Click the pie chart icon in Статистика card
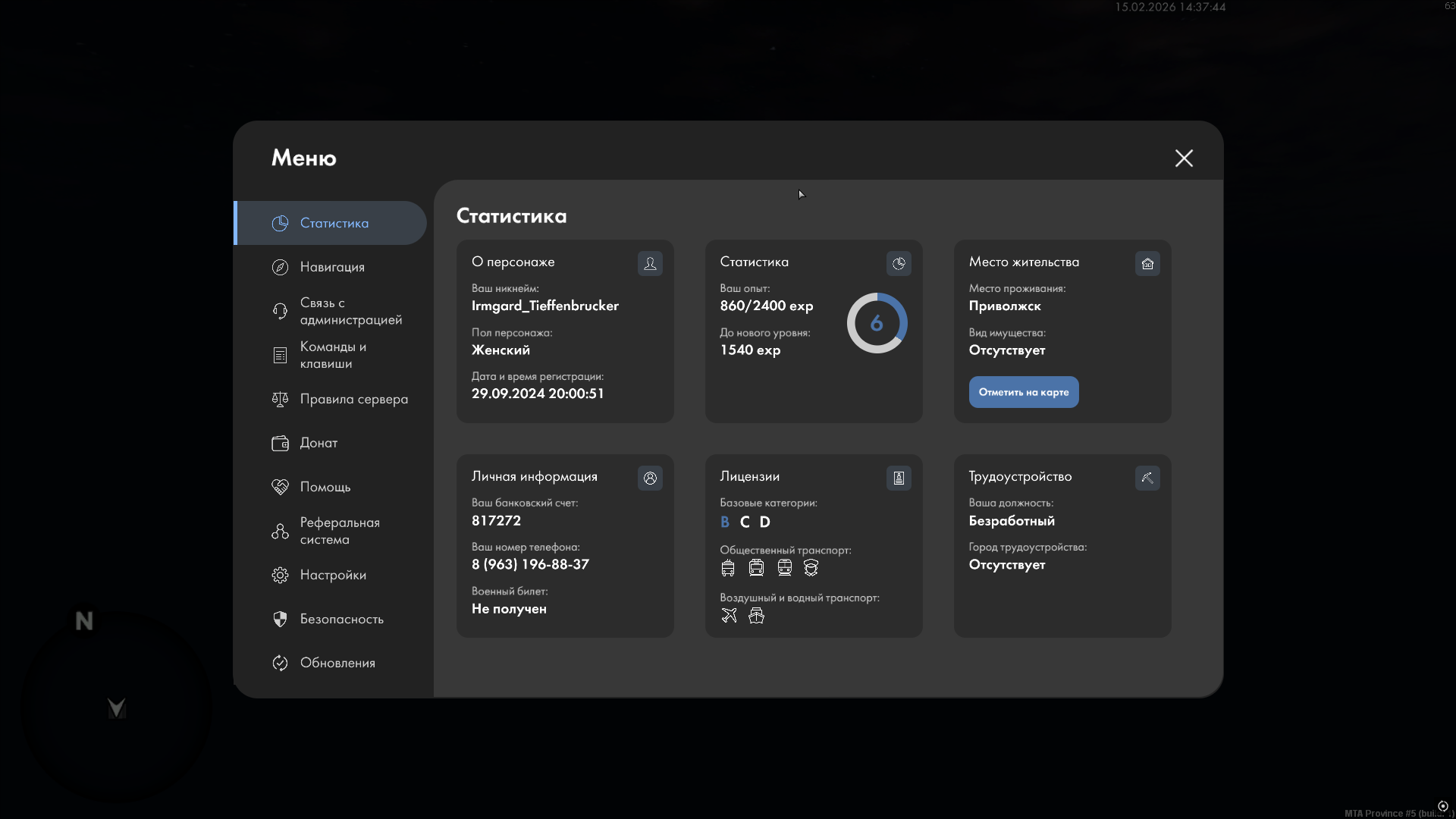Image resolution: width=1456 pixels, height=819 pixels. point(899,263)
